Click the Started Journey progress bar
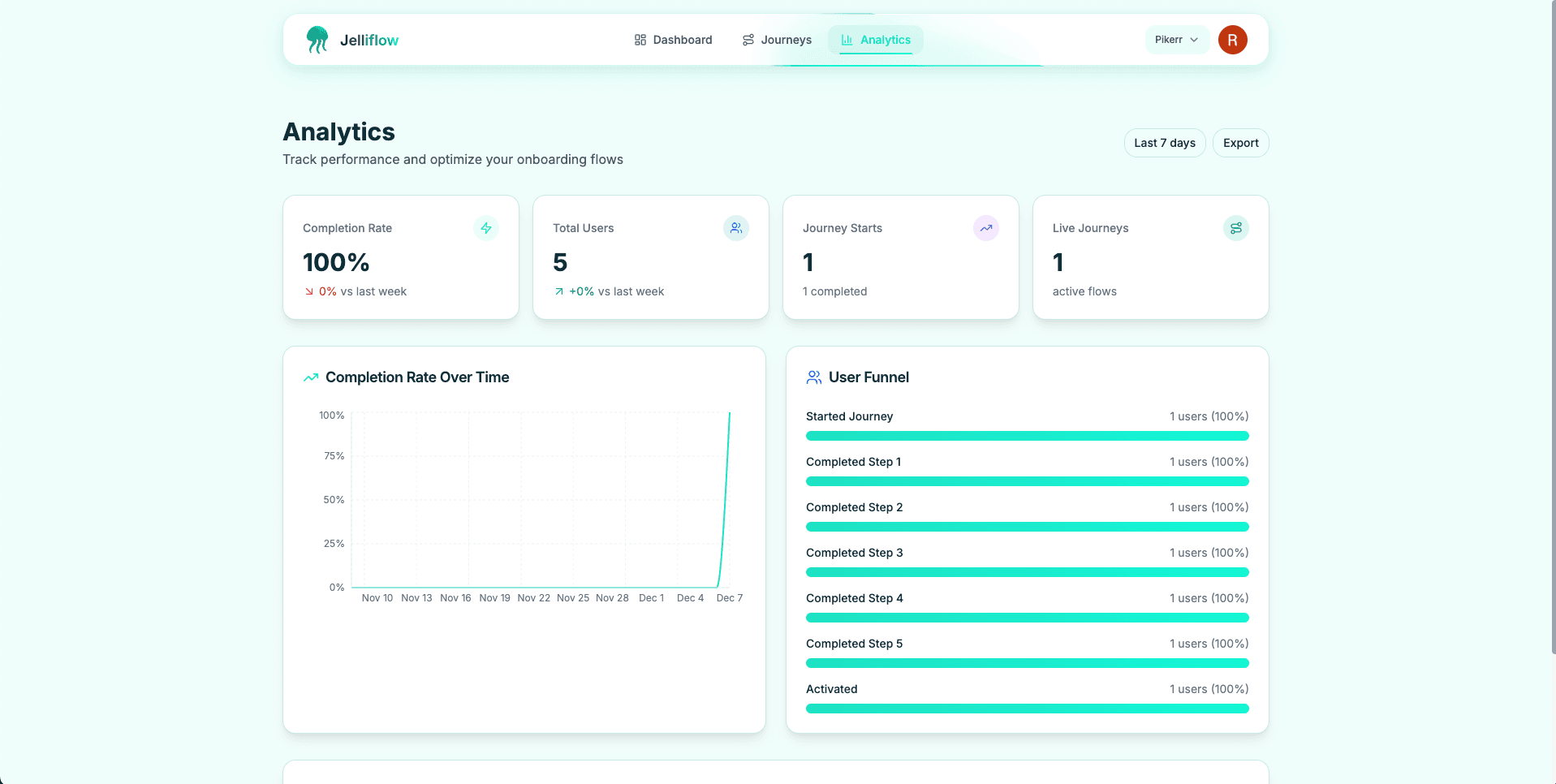The image size is (1556, 784). [1027, 436]
